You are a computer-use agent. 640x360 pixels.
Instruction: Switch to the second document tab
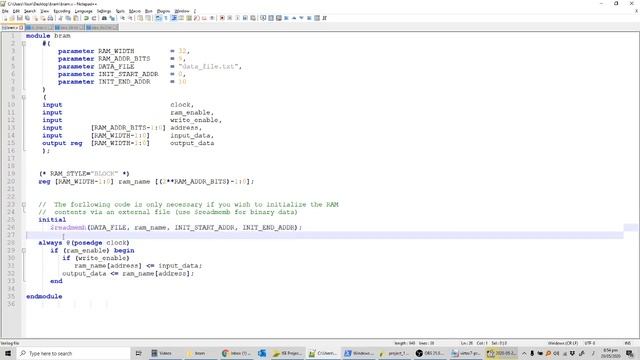[x=39, y=27]
